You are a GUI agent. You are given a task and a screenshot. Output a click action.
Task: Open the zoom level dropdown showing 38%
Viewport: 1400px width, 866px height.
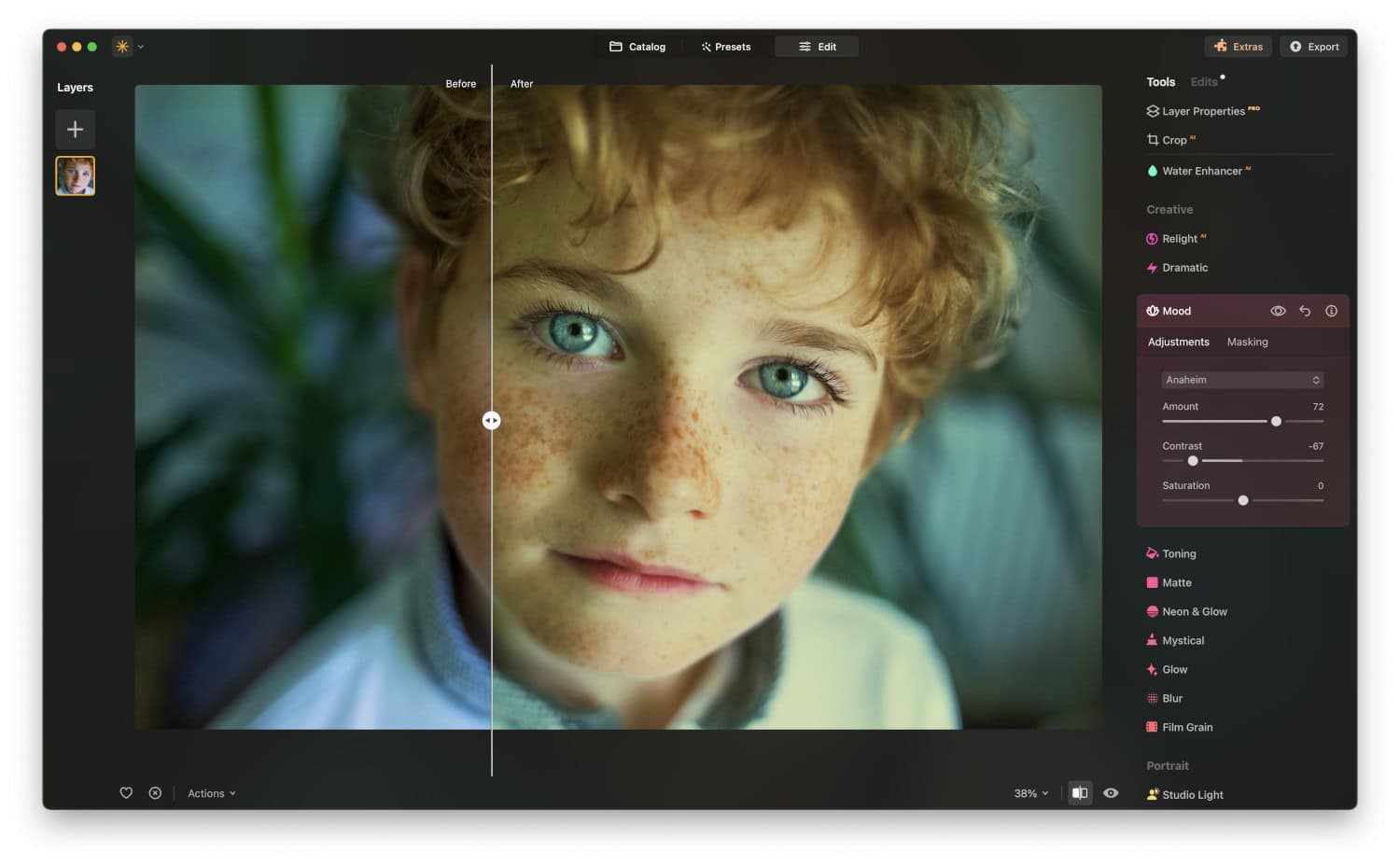(1029, 792)
